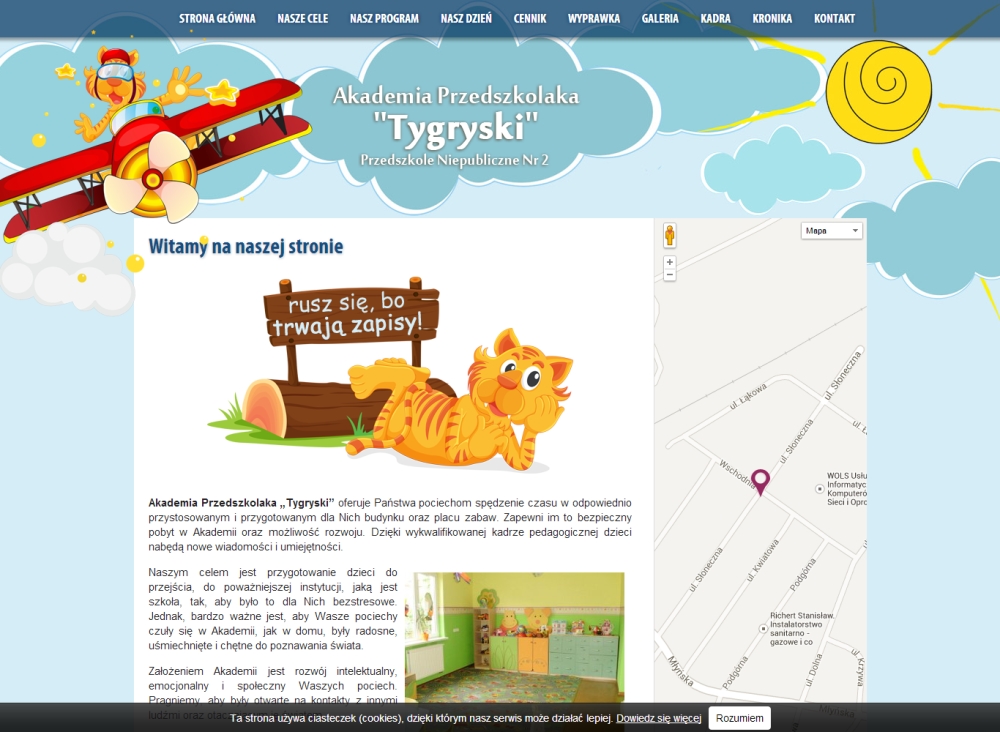This screenshot has height=732, width=1000.
Task: Go to WYPRAWKA section
Action: pyautogui.click(x=594, y=18)
